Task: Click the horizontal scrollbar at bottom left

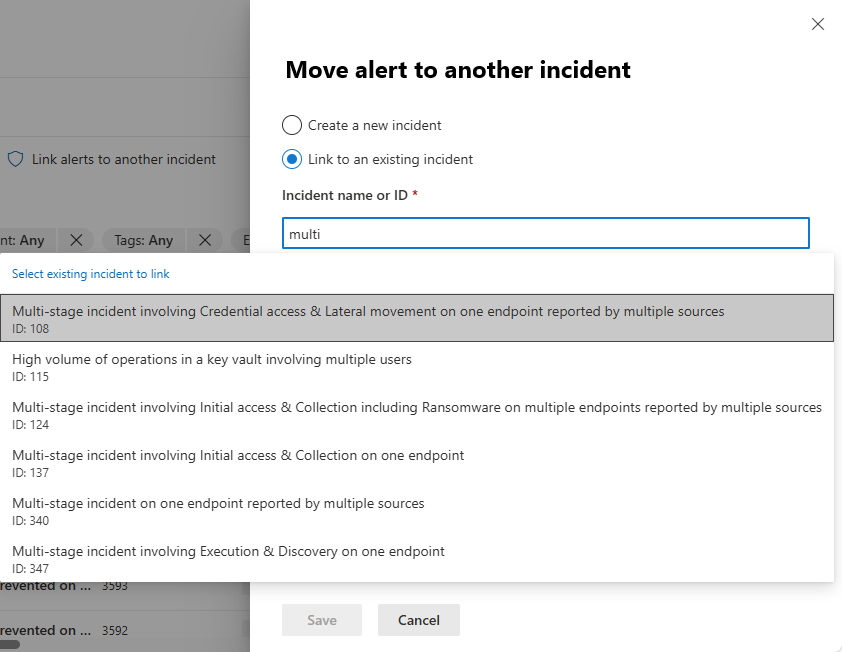Action: pyautogui.click(x=10, y=645)
